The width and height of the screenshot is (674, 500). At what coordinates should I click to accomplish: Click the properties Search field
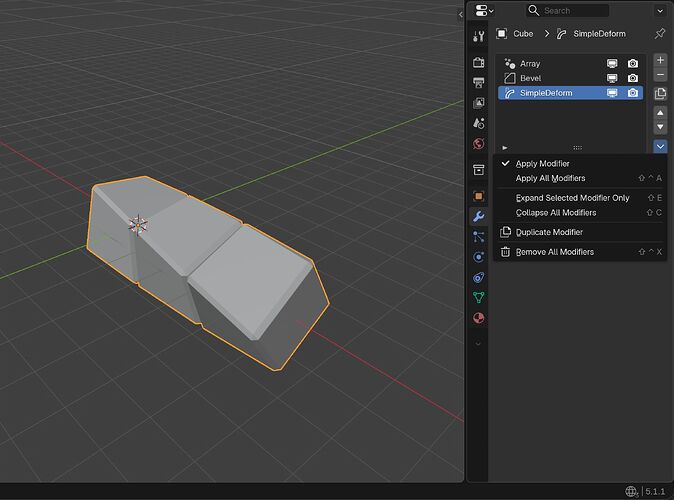tap(567, 11)
